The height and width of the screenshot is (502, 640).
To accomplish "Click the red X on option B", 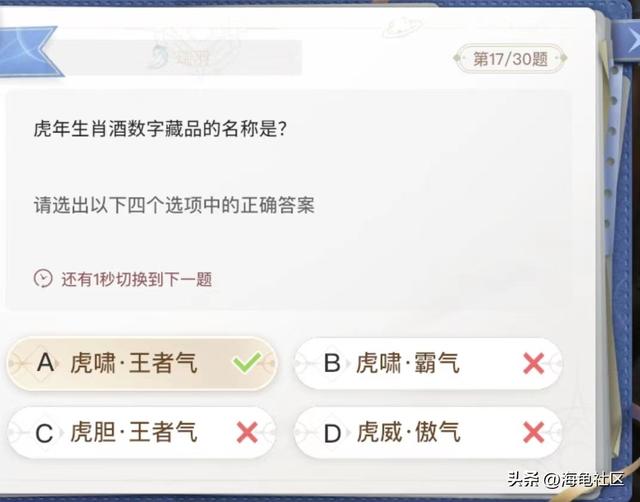I will pos(533,363).
